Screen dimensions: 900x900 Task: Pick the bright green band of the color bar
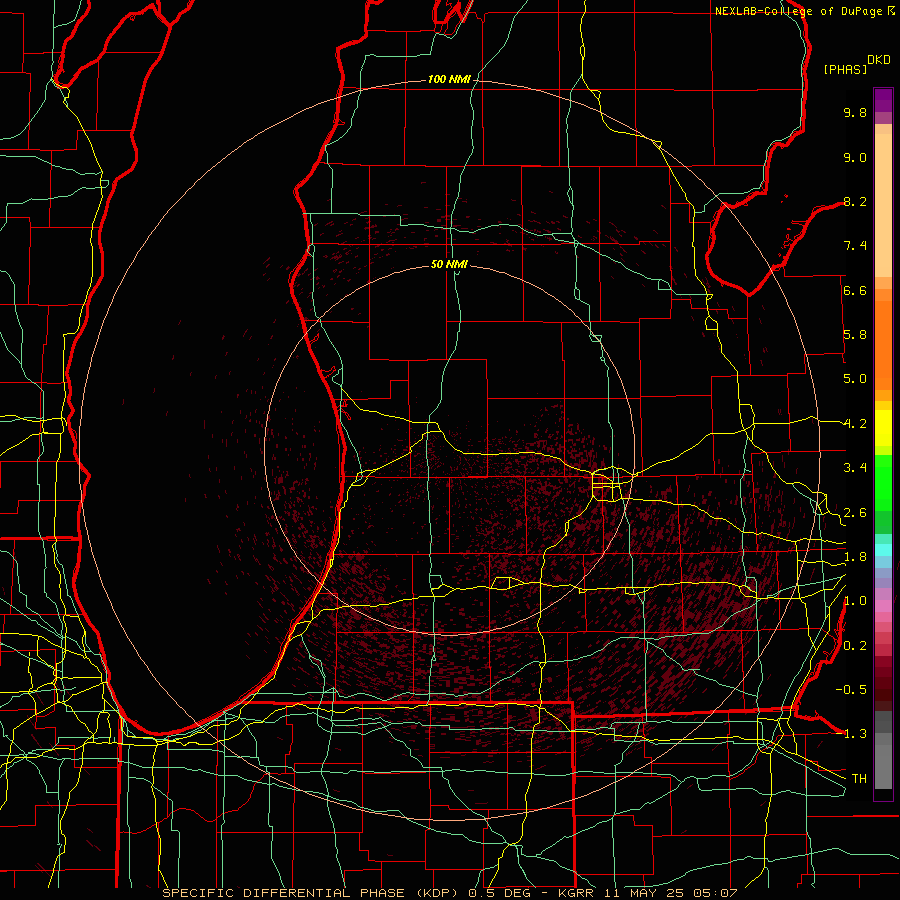point(883,482)
